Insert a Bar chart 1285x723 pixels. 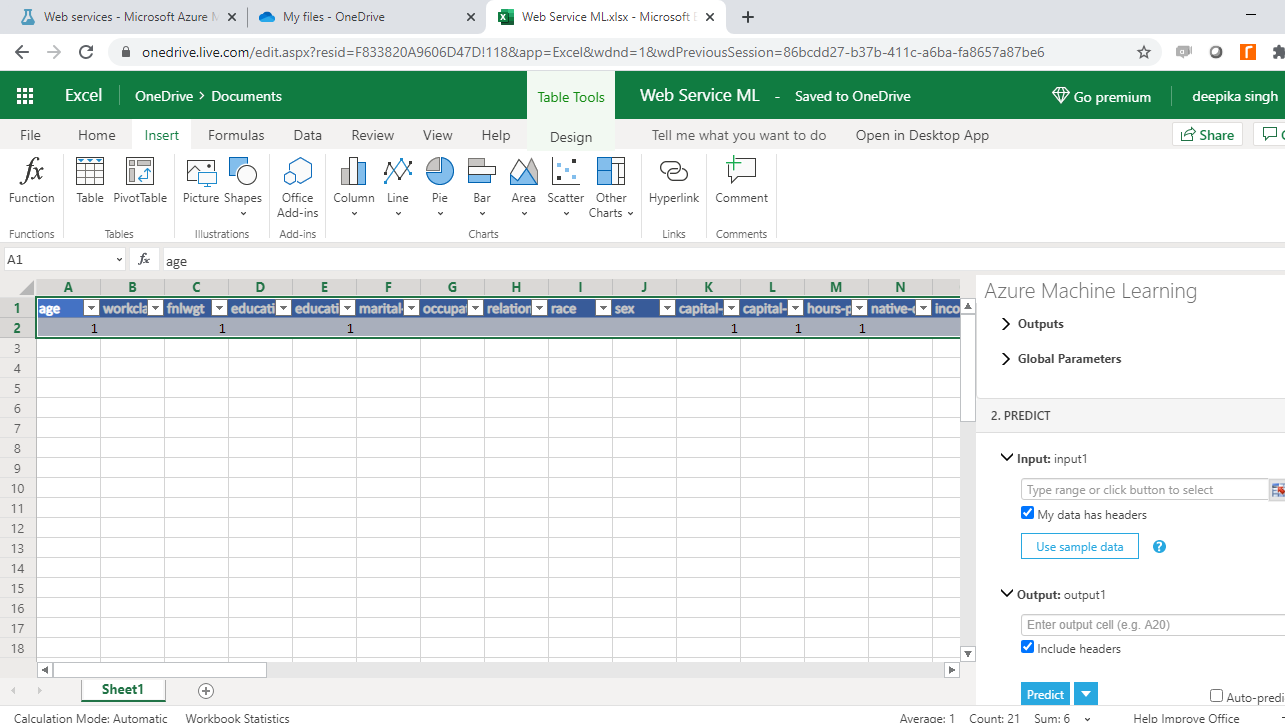[482, 186]
